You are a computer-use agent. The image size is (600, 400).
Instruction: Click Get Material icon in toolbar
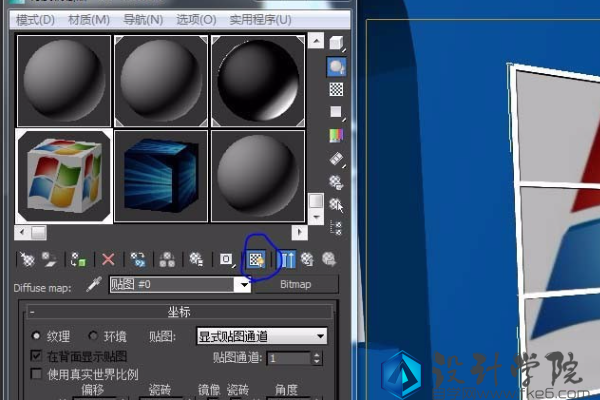[27, 260]
